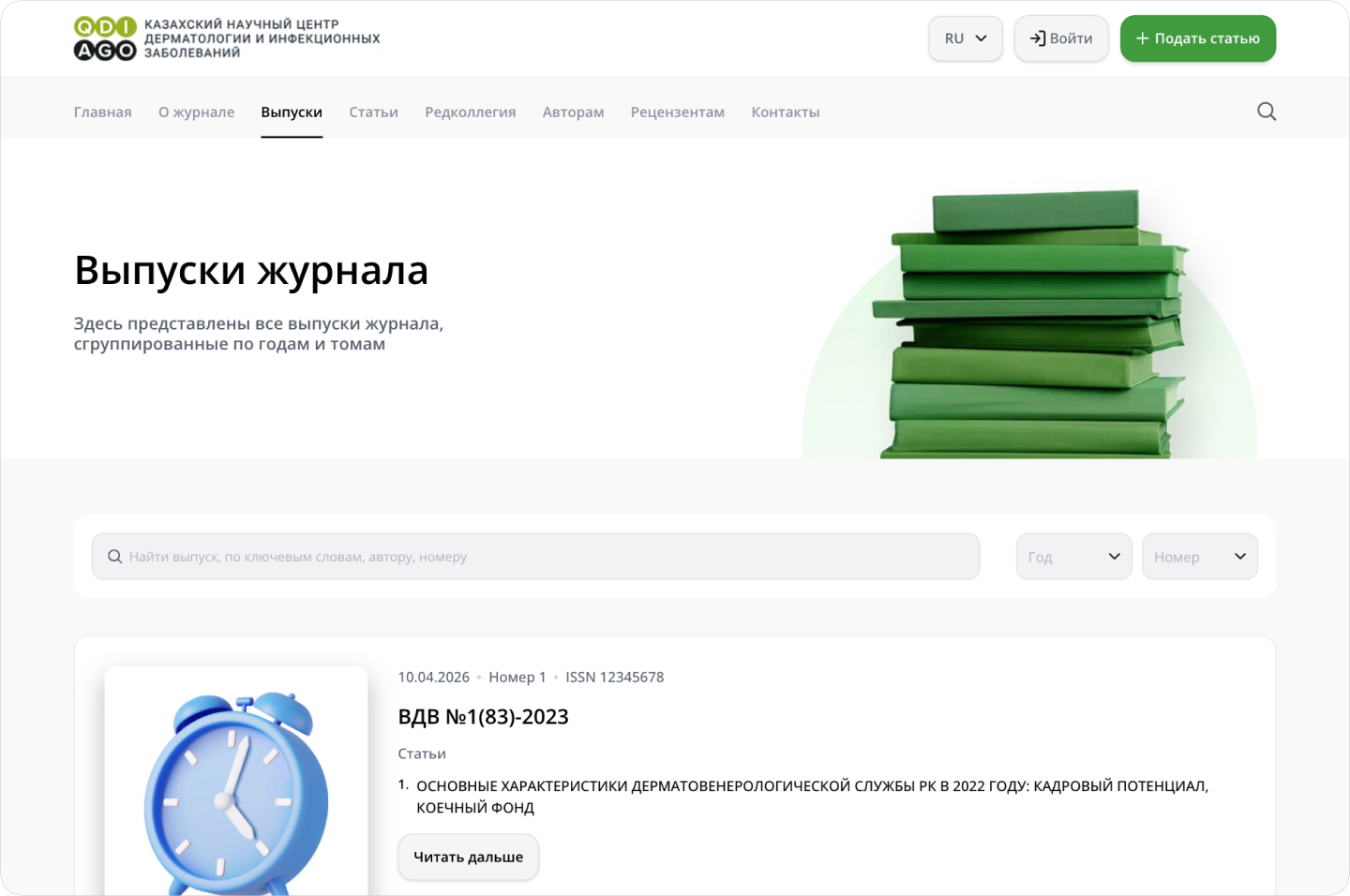Open the Контакты page

[785, 112]
